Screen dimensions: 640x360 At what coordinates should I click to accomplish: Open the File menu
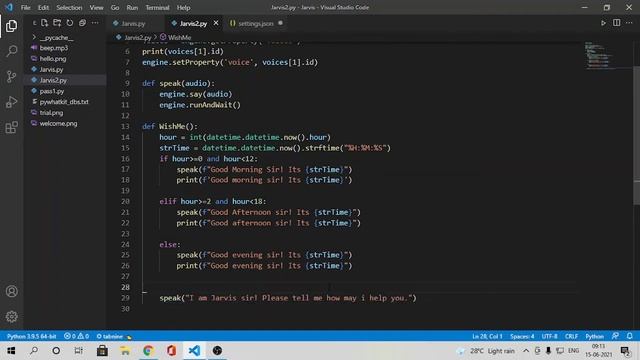coord(25,8)
